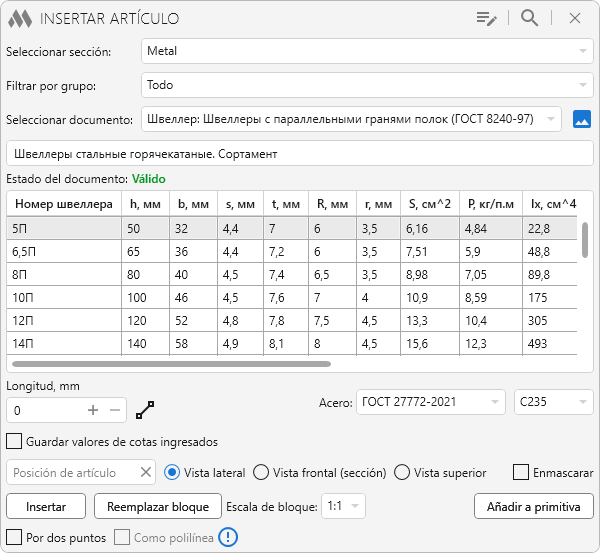
Task: Click the measure length by two points icon
Action: point(145,410)
